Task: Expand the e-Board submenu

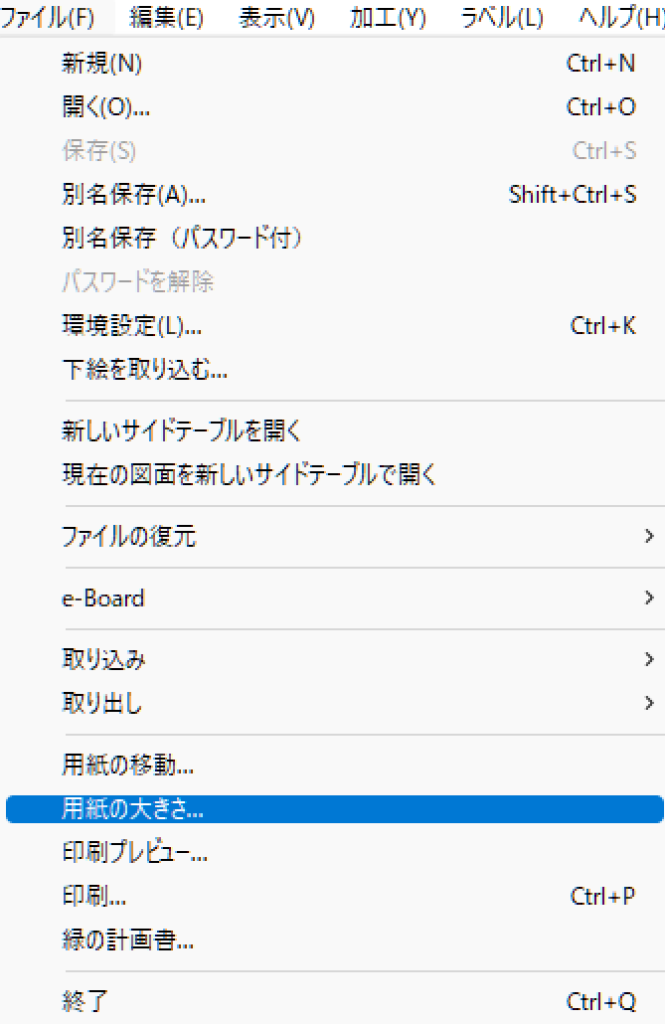Action: click(x=103, y=599)
